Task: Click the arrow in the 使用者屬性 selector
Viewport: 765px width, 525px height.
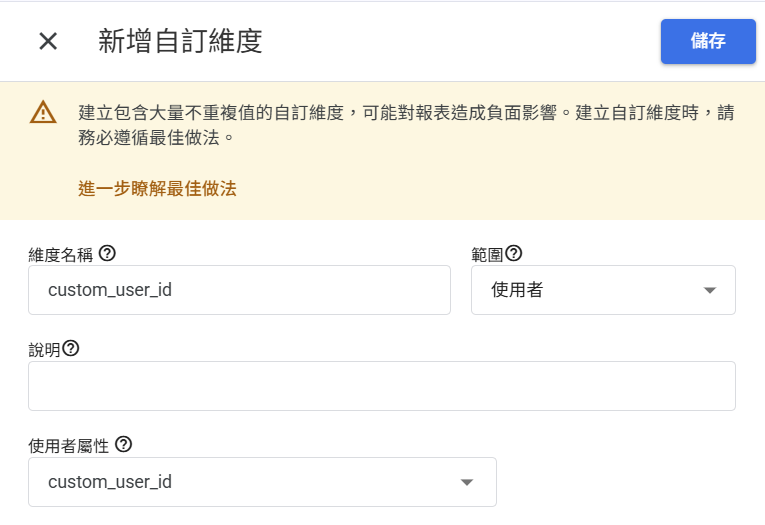Action: click(x=467, y=482)
